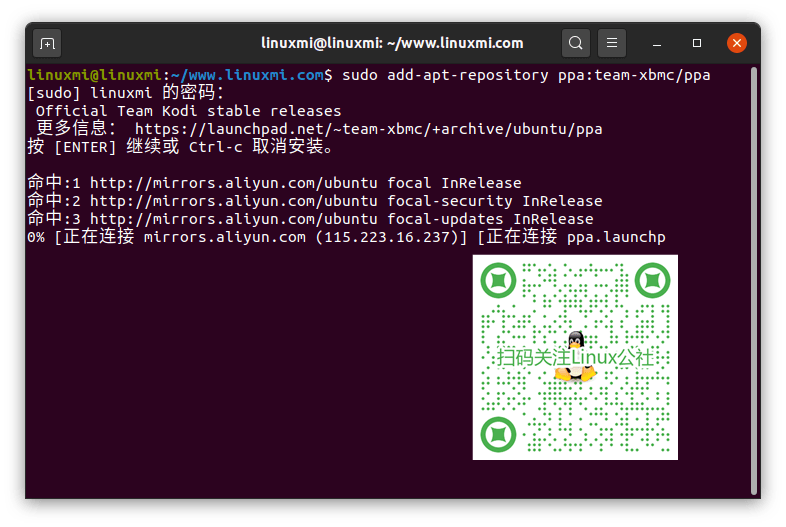
Task: Click the window title linuxmi@linuxmi text
Action: click(392, 43)
